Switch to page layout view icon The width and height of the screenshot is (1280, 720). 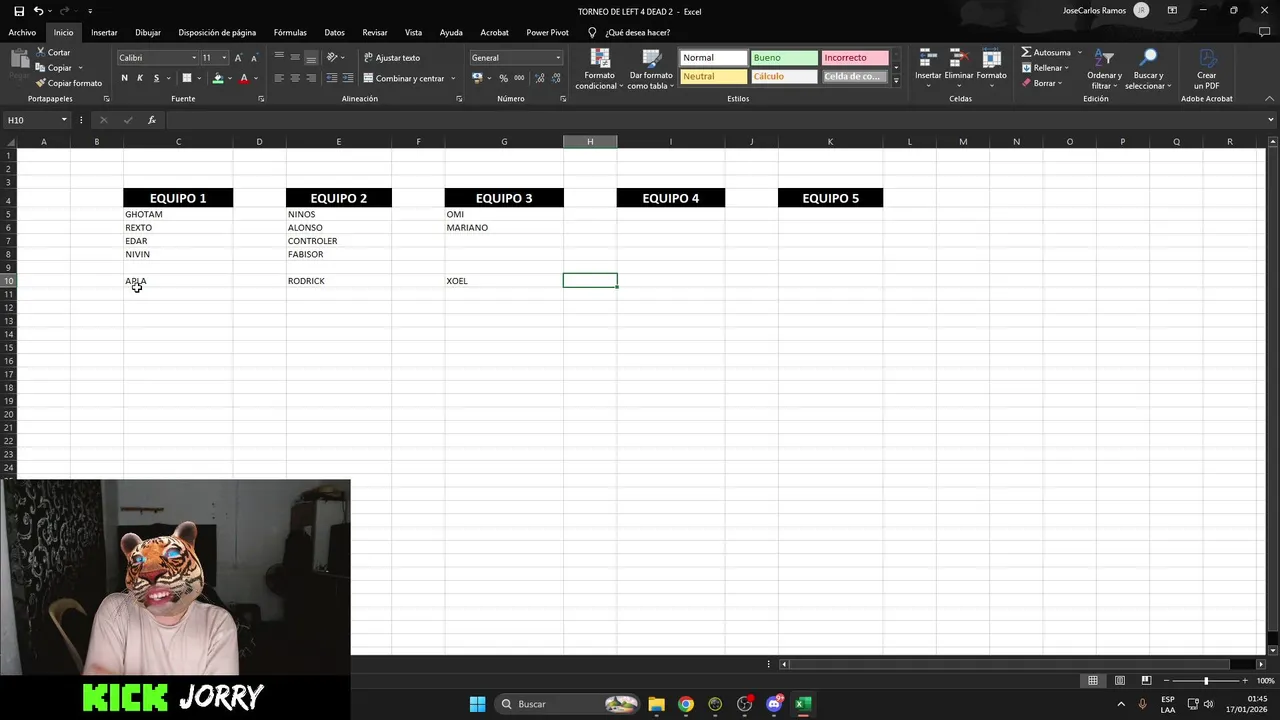click(x=1120, y=681)
